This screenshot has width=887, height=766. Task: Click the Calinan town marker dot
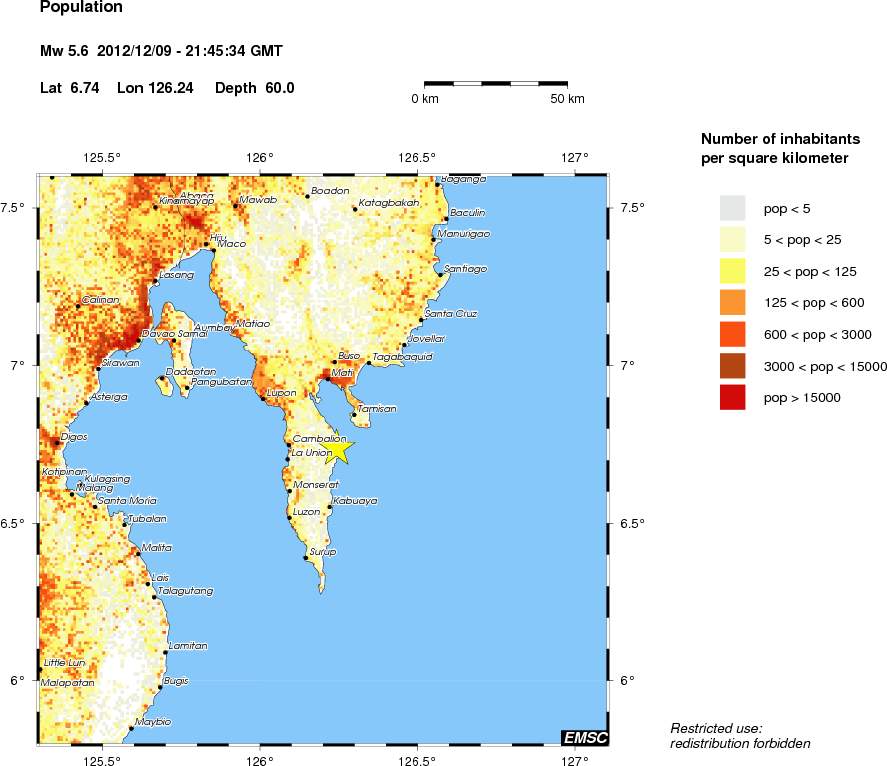(78, 306)
